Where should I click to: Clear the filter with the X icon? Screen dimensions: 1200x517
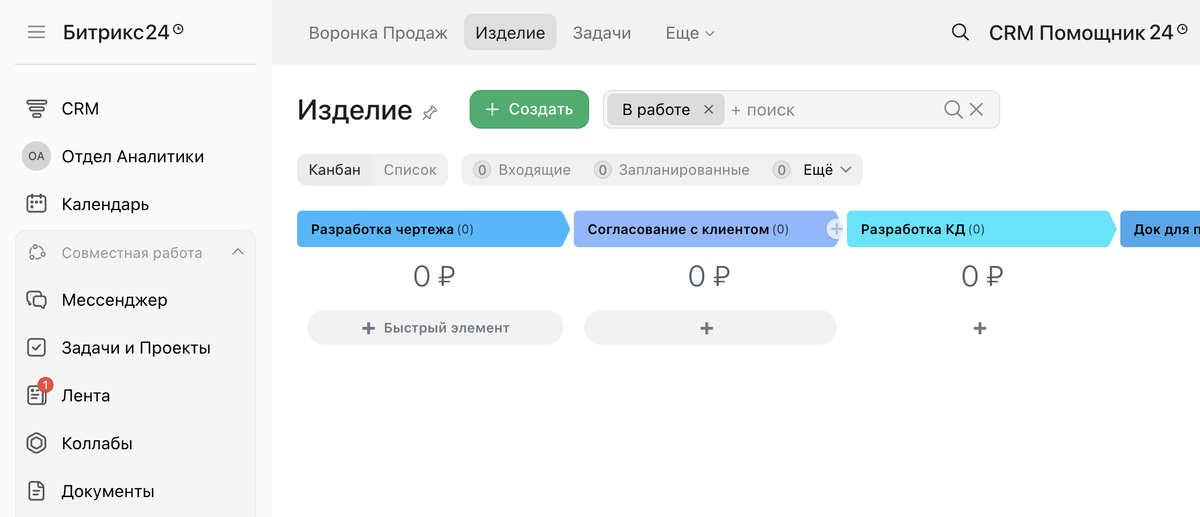tap(977, 110)
